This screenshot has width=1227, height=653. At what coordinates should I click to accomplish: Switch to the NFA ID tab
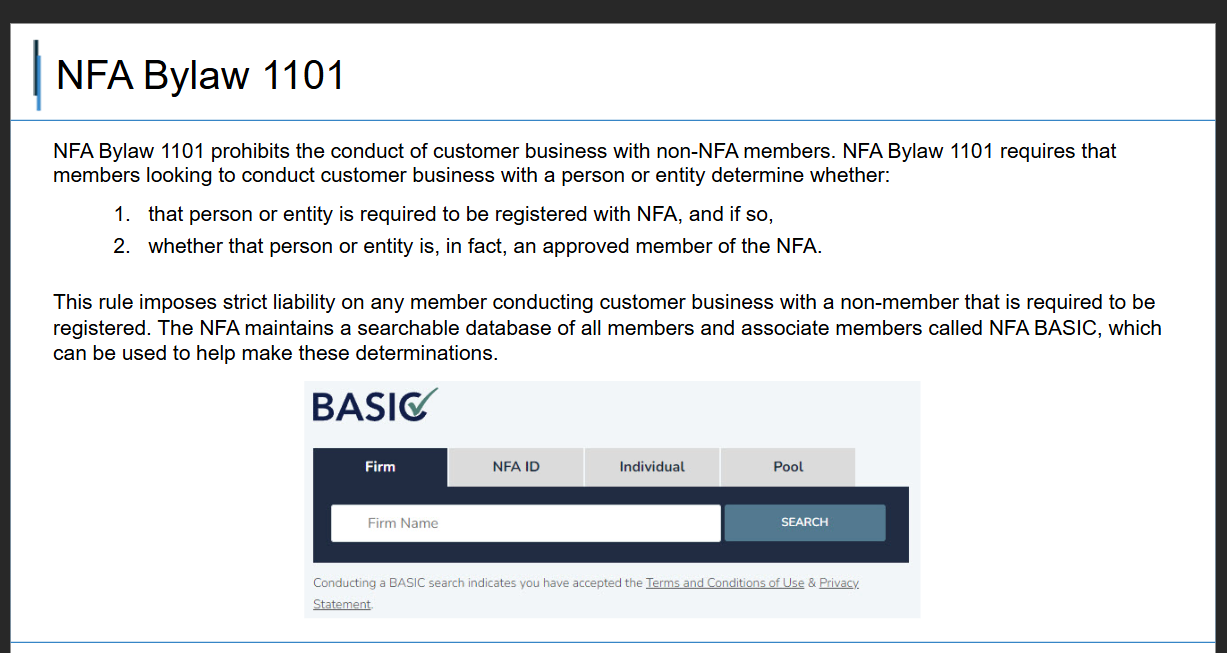(x=516, y=467)
